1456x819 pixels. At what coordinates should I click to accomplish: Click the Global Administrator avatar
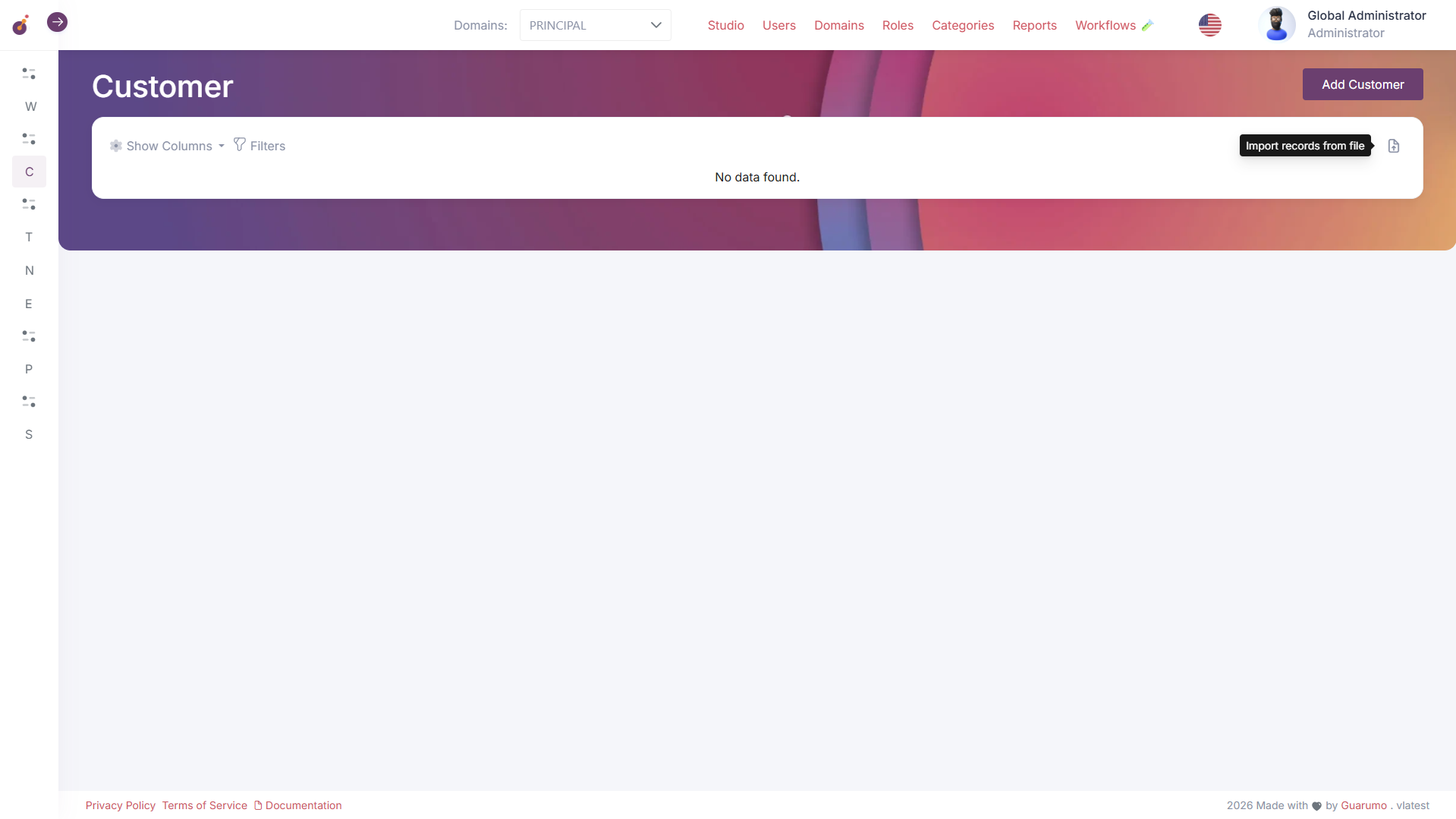pos(1276,24)
